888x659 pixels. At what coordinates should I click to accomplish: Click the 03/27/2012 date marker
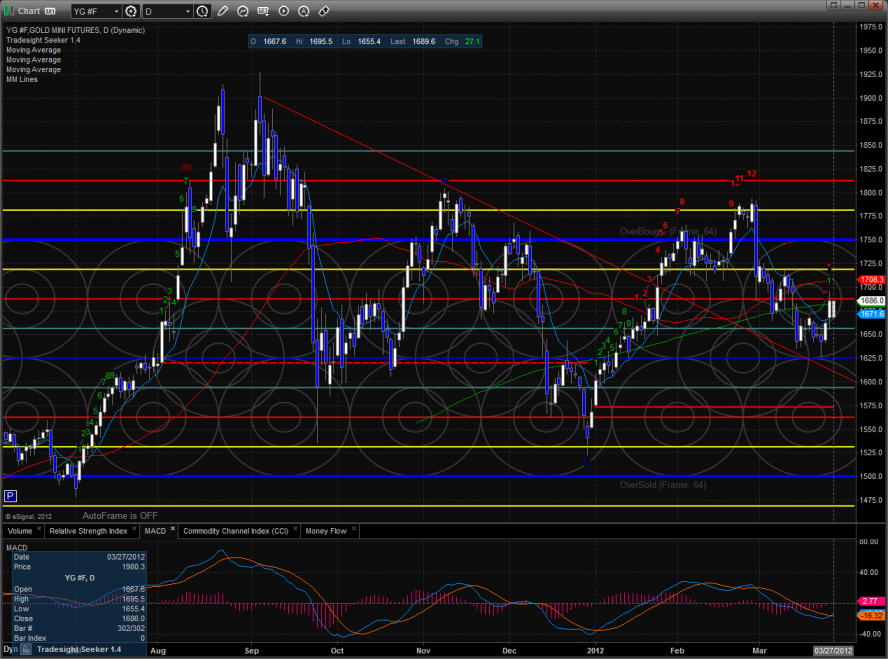coord(834,652)
